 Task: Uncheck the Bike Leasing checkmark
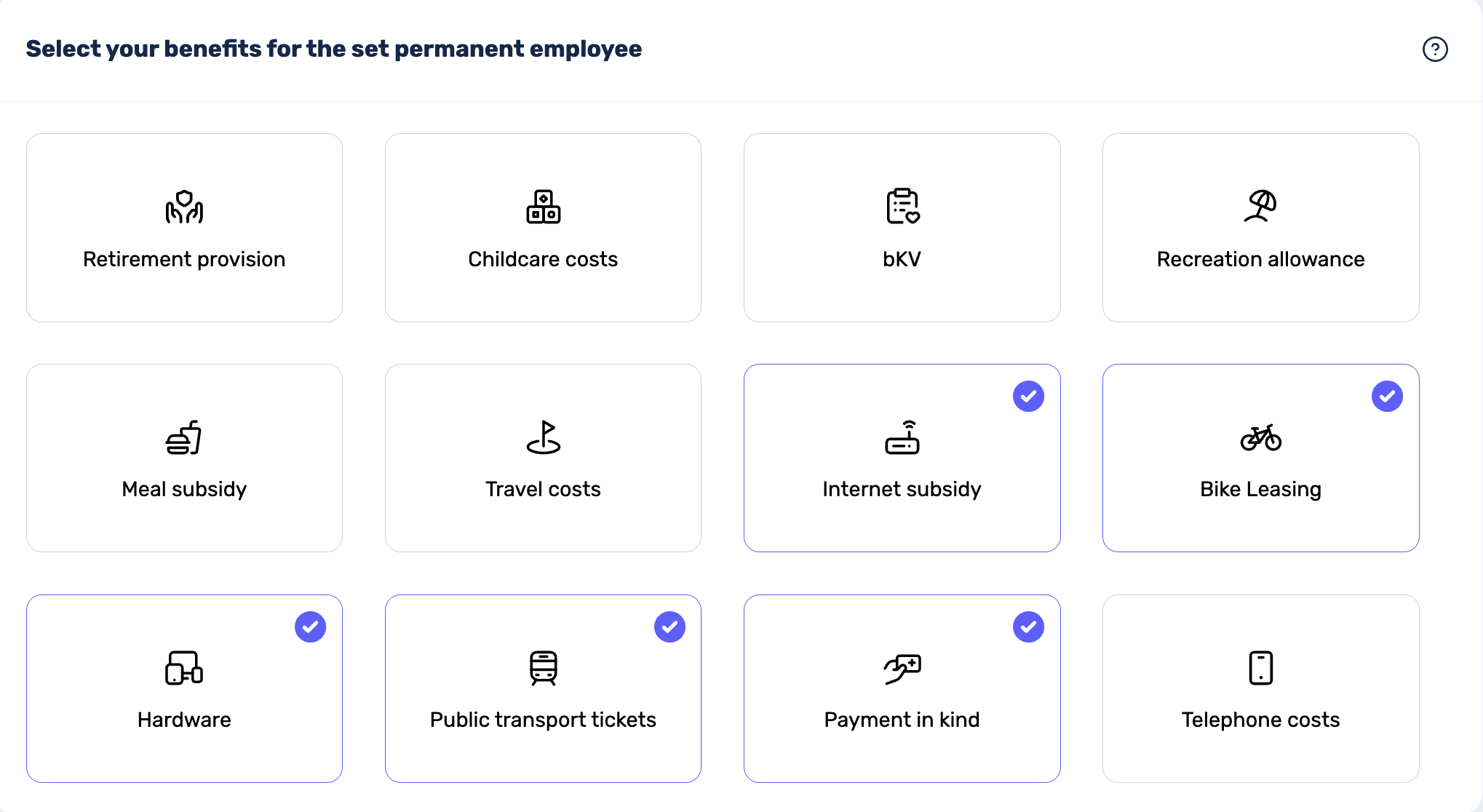click(x=1387, y=397)
